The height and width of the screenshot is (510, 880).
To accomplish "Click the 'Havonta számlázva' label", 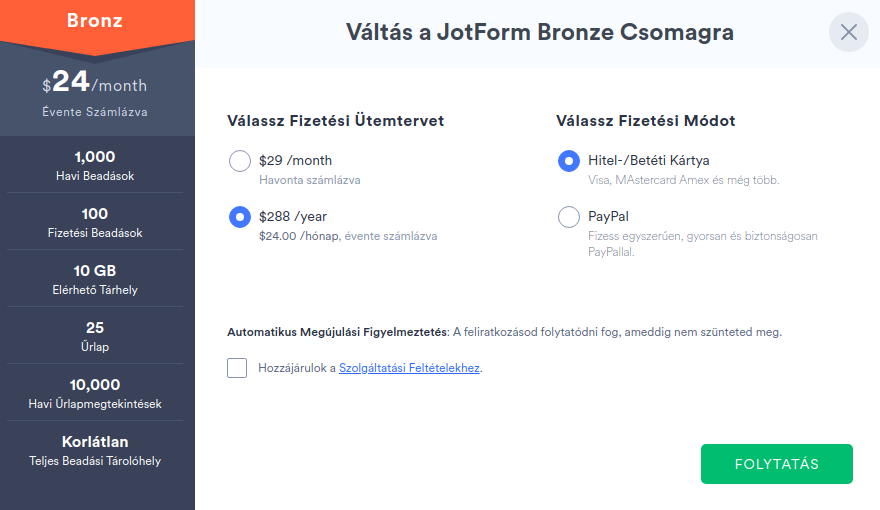I will click(309, 181).
